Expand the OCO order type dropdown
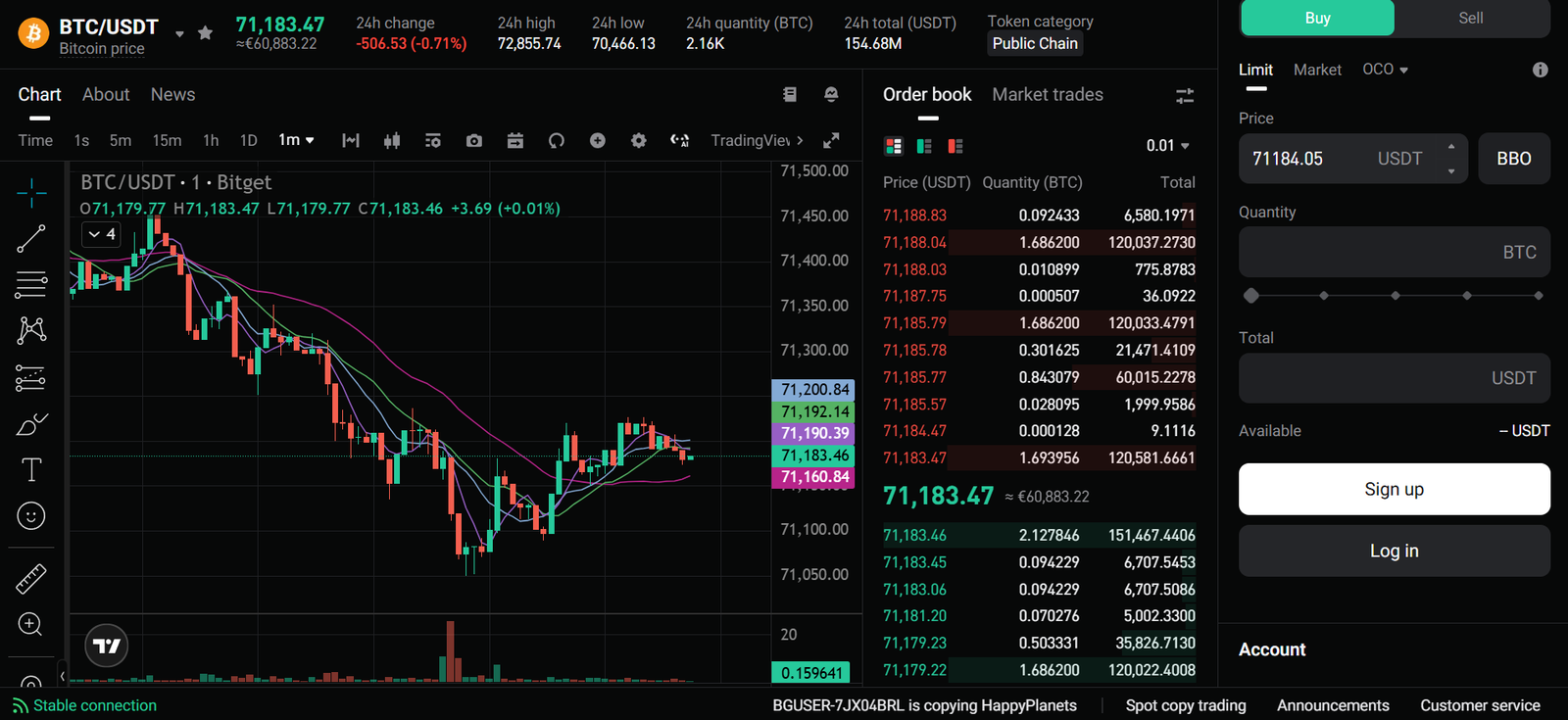Screen dimensions: 1568x720 1385,70
